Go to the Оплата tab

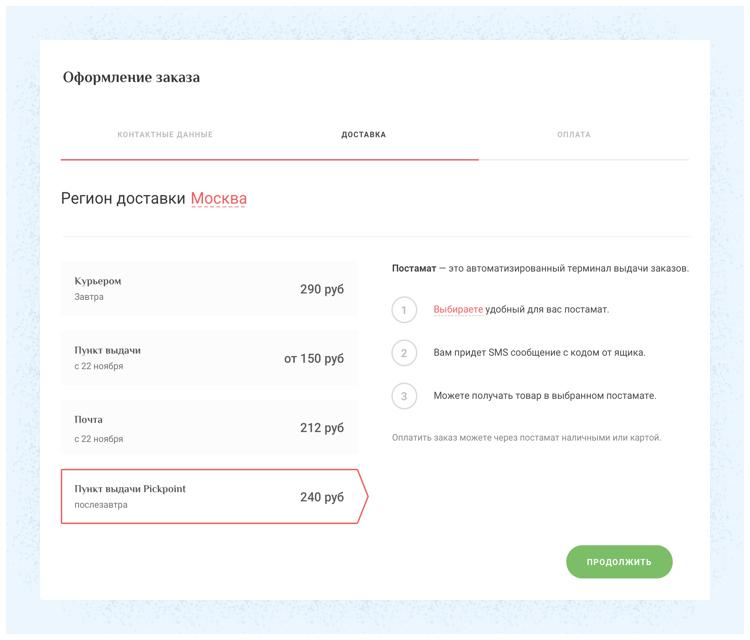(574, 135)
